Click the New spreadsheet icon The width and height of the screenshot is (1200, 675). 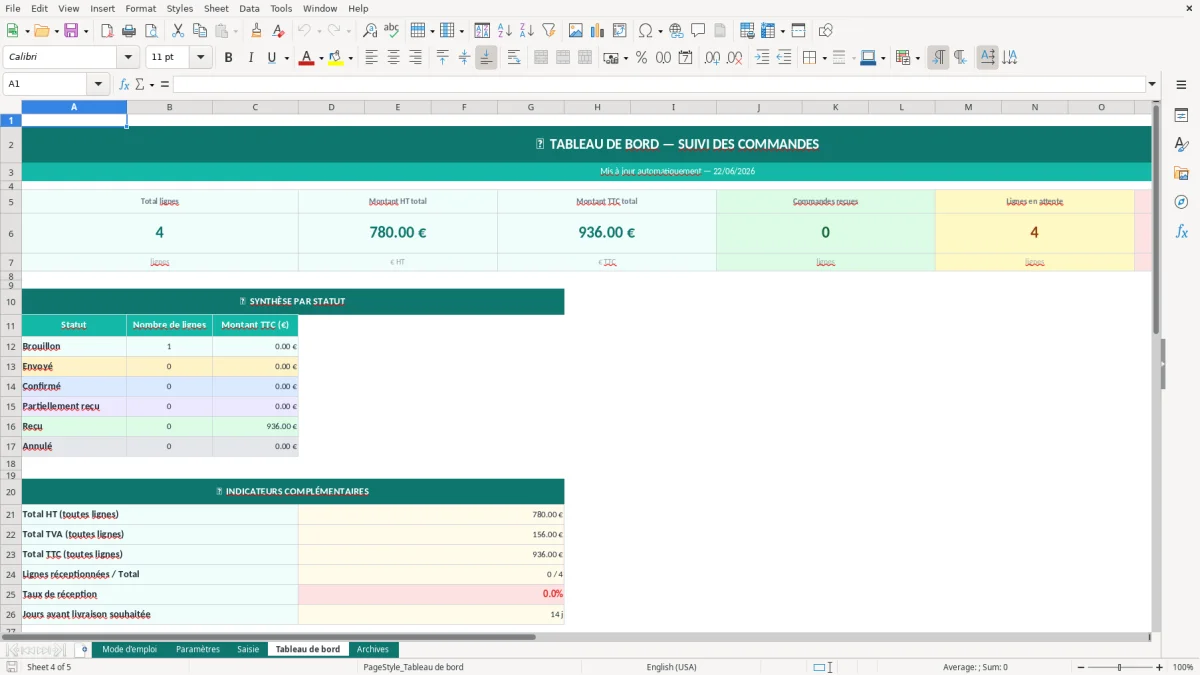pyautogui.click(x=12, y=31)
